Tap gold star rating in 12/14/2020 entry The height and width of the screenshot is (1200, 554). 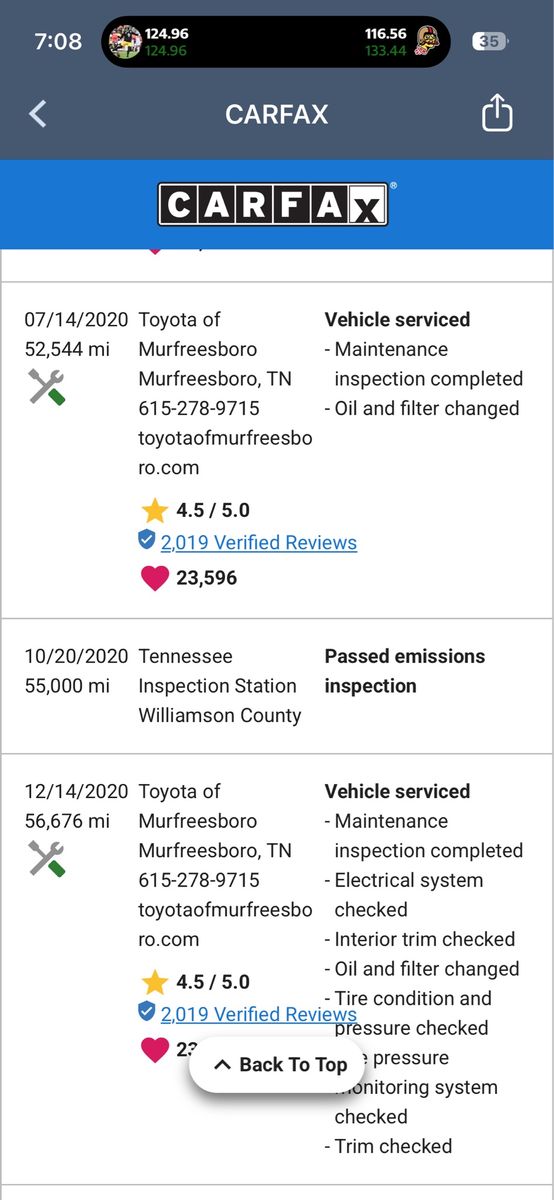point(154,982)
